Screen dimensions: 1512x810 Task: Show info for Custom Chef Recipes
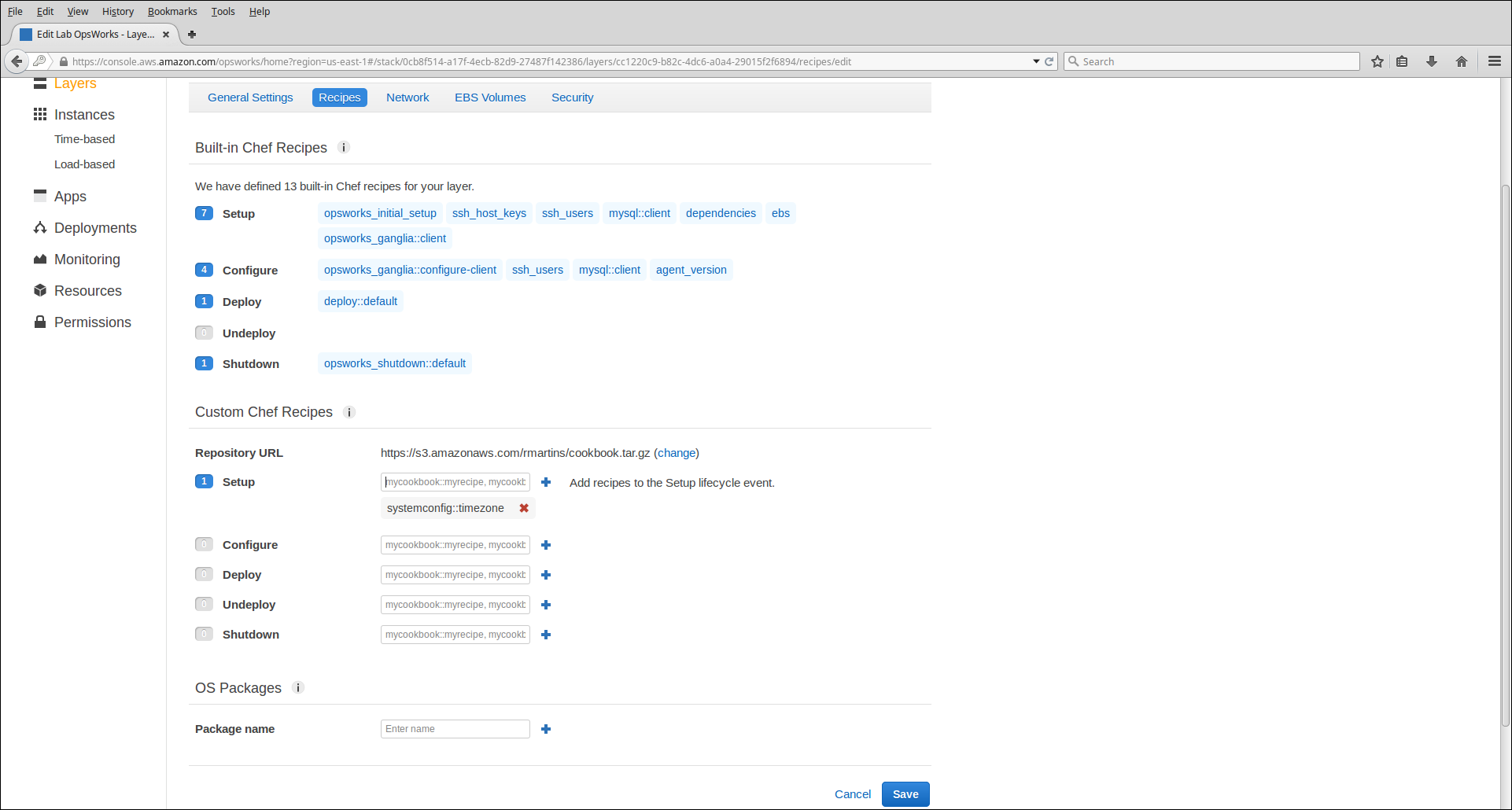pyautogui.click(x=349, y=412)
